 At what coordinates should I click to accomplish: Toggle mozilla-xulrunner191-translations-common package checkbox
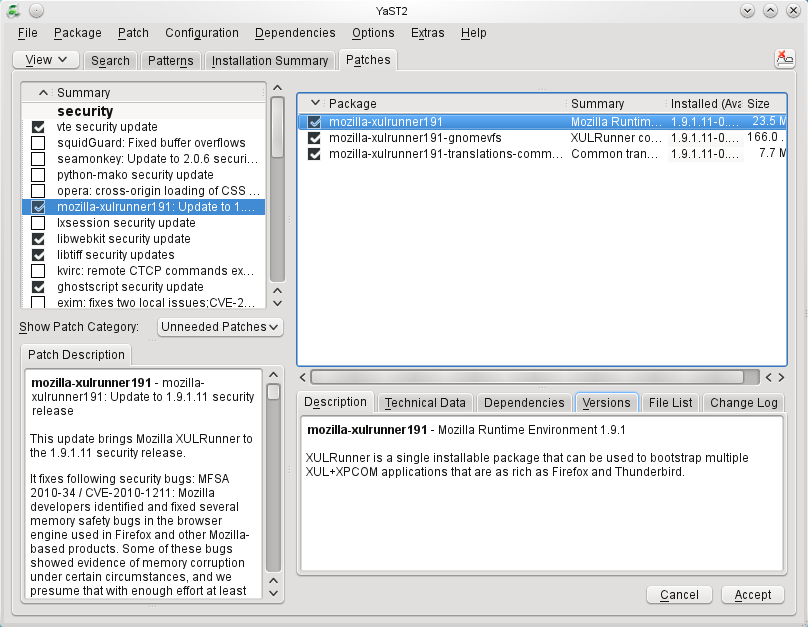(314, 154)
